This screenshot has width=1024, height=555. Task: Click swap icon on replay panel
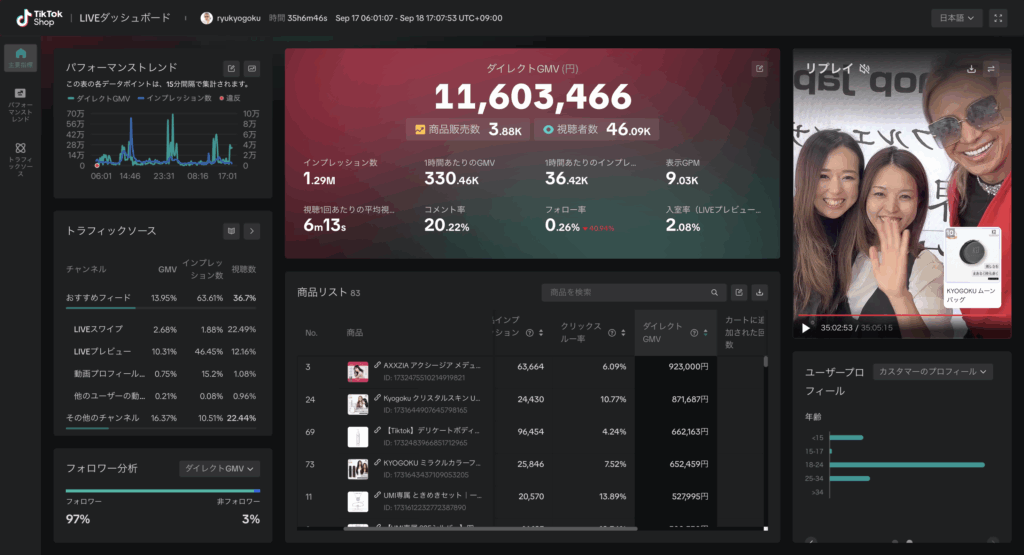pos(991,69)
